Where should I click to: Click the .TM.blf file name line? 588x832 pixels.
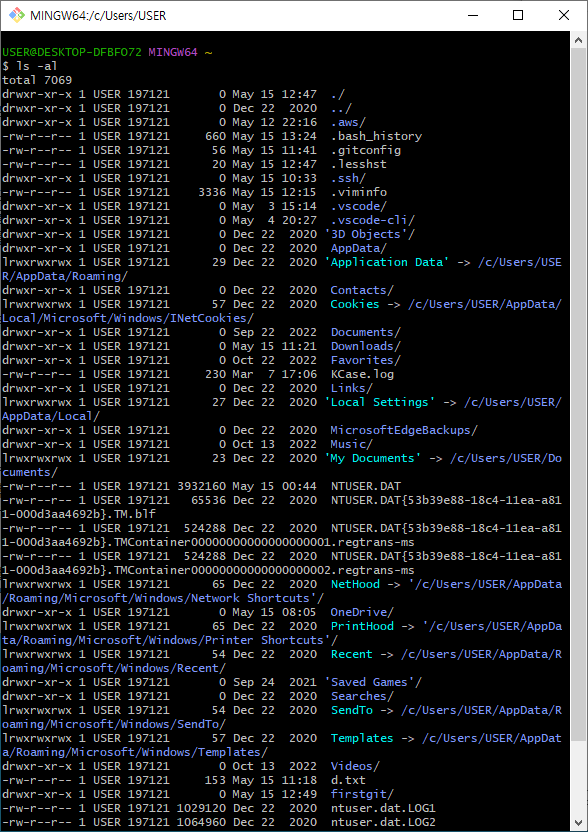click(x=79, y=514)
